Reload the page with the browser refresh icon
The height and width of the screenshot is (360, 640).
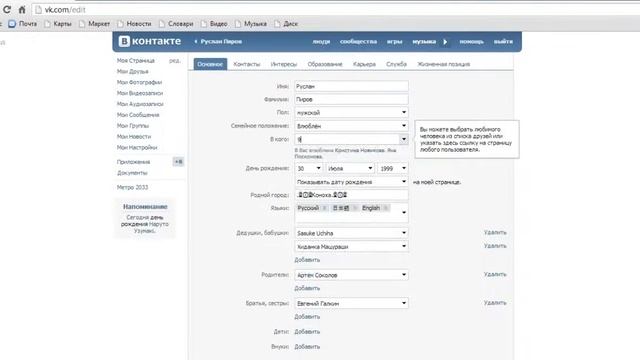click(x=7, y=9)
